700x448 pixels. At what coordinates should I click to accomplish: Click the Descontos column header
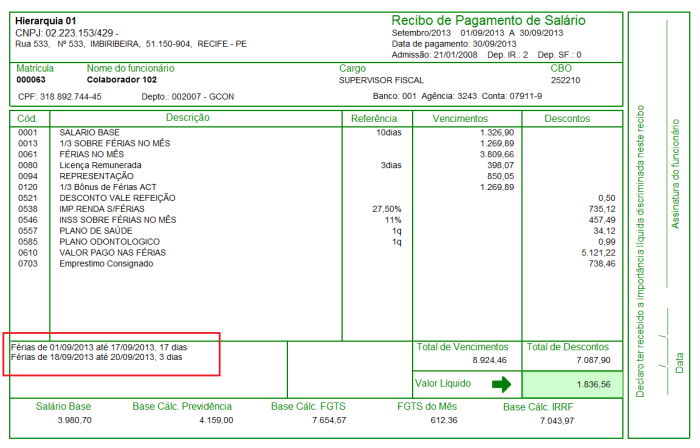tap(567, 118)
